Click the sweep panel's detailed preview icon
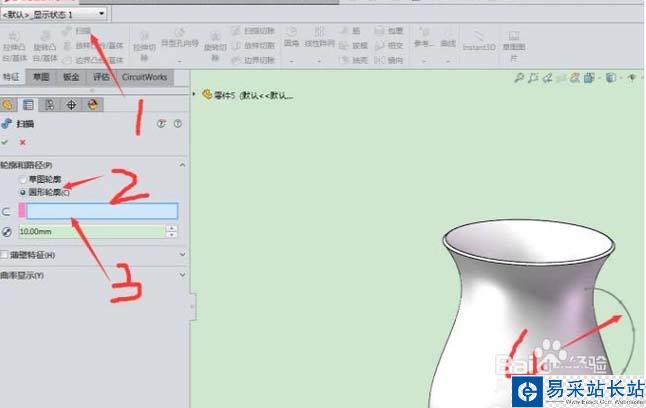Screen dimensions: 646x408 [x=162, y=124]
